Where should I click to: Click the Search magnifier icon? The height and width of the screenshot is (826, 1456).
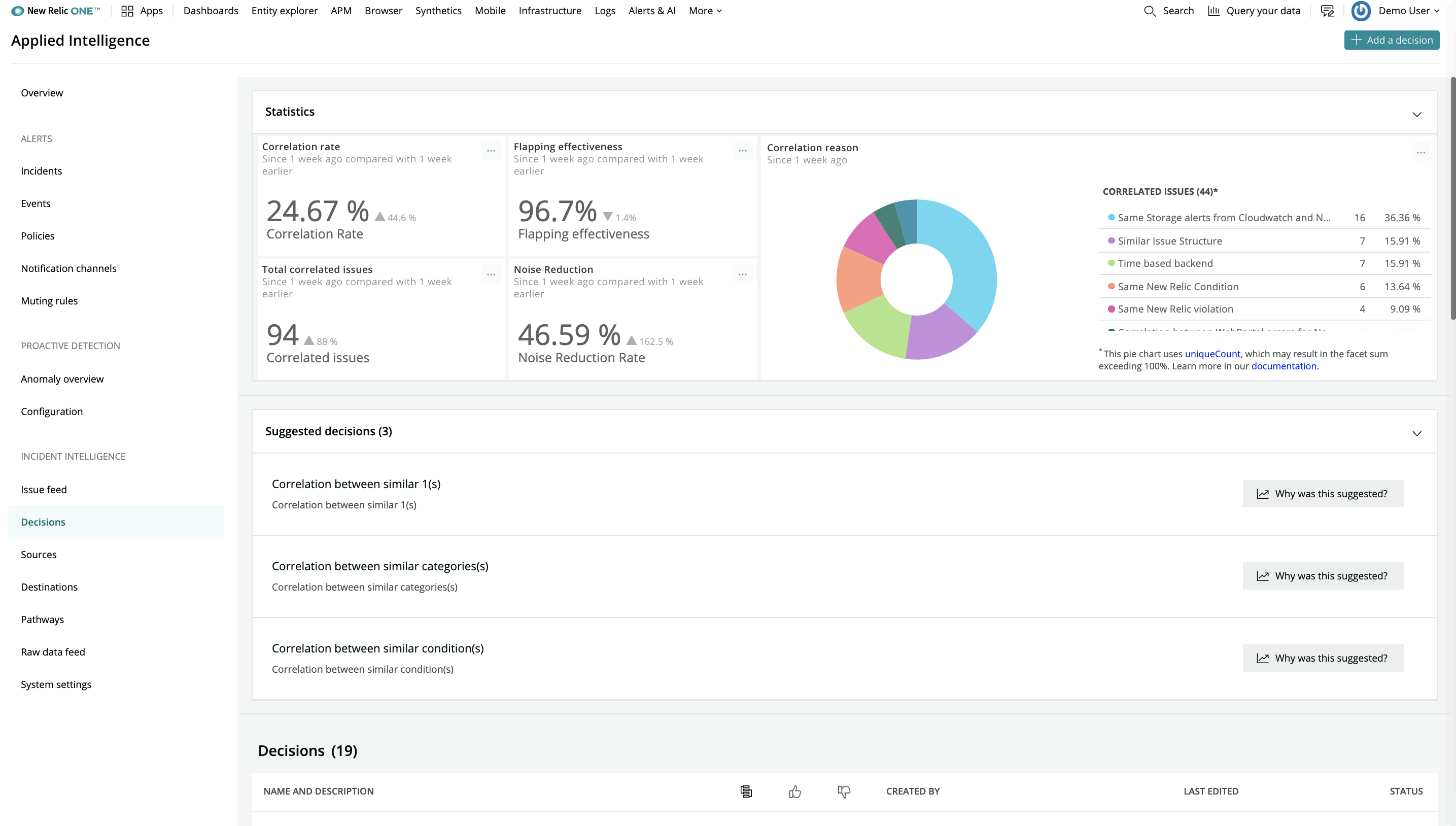click(1149, 11)
